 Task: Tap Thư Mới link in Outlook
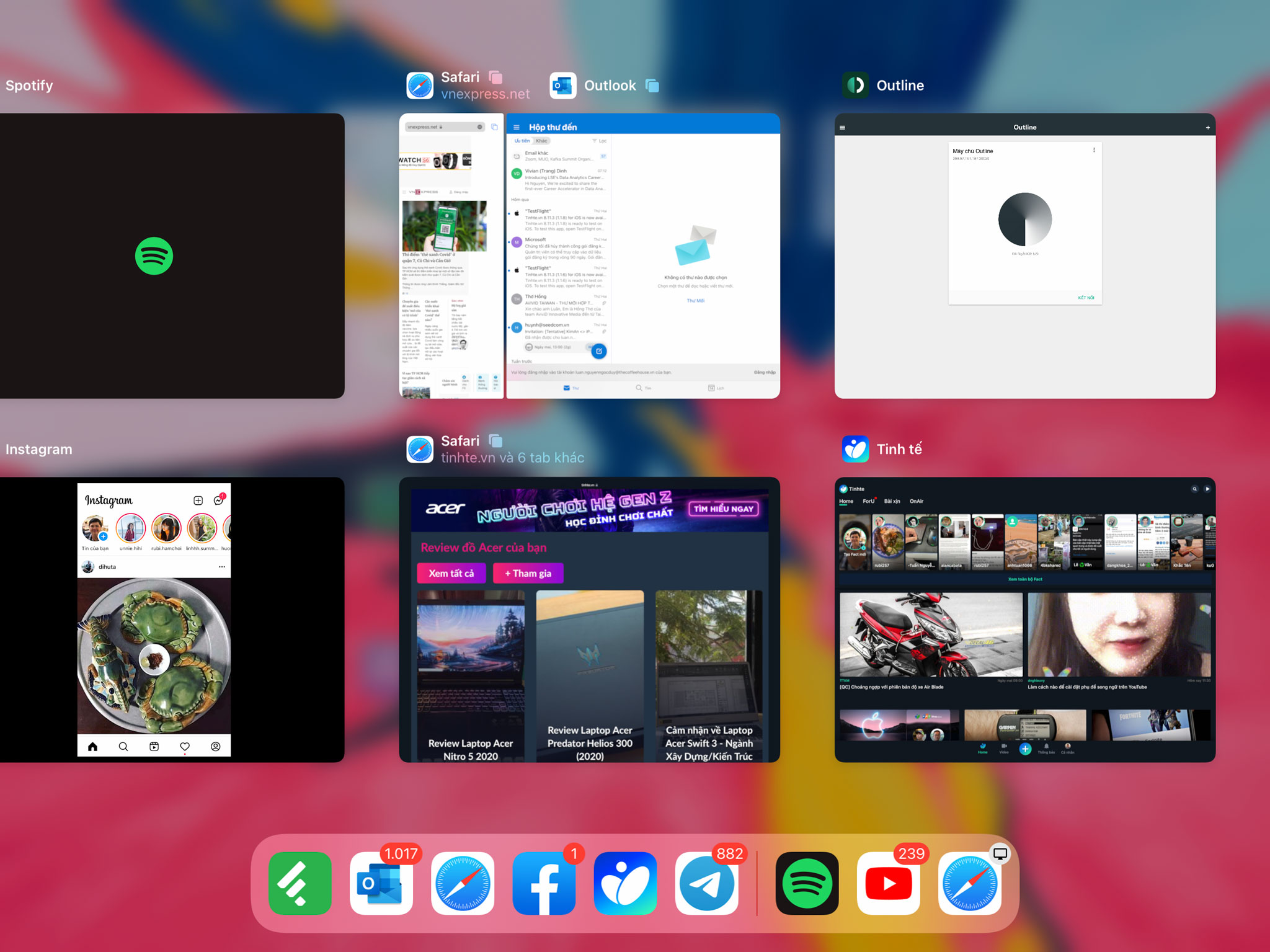click(x=695, y=301)
